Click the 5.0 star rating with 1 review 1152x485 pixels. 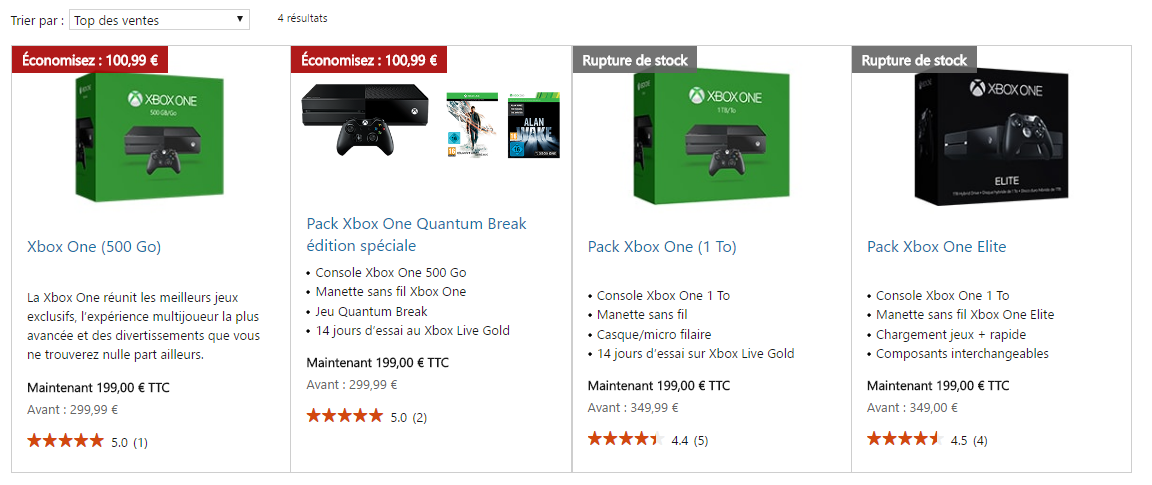click(x=66, y=441)
